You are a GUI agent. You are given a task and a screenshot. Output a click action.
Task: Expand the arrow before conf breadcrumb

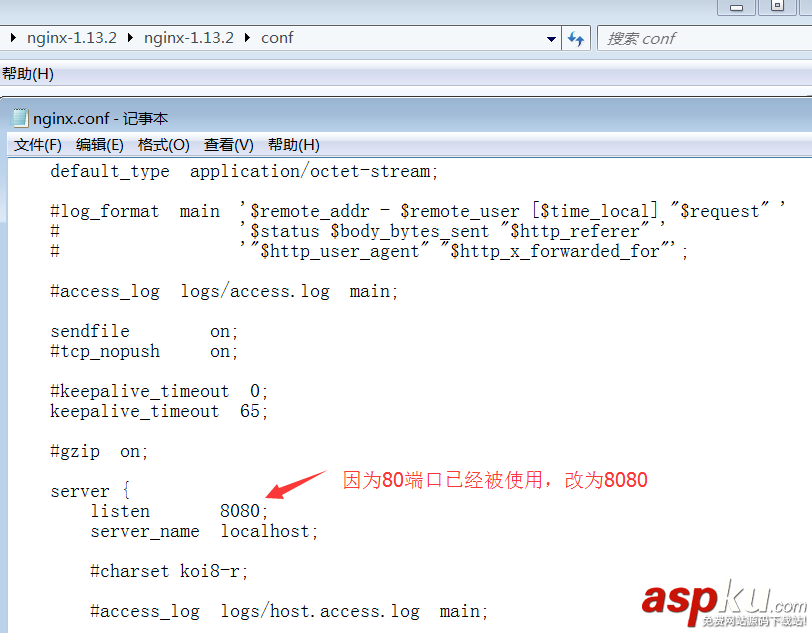(247, 37)
